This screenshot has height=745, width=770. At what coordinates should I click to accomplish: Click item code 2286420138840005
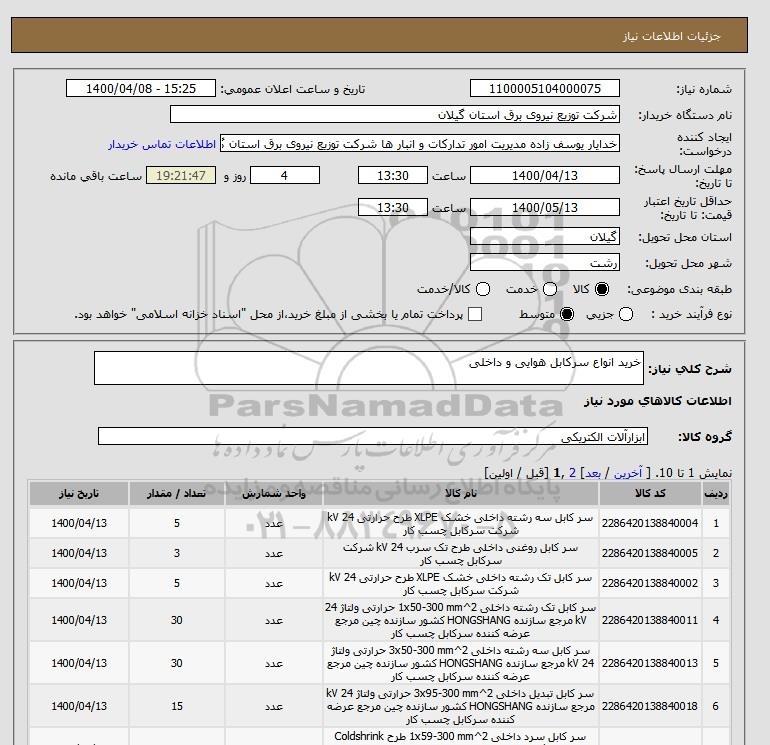[650, 553]
